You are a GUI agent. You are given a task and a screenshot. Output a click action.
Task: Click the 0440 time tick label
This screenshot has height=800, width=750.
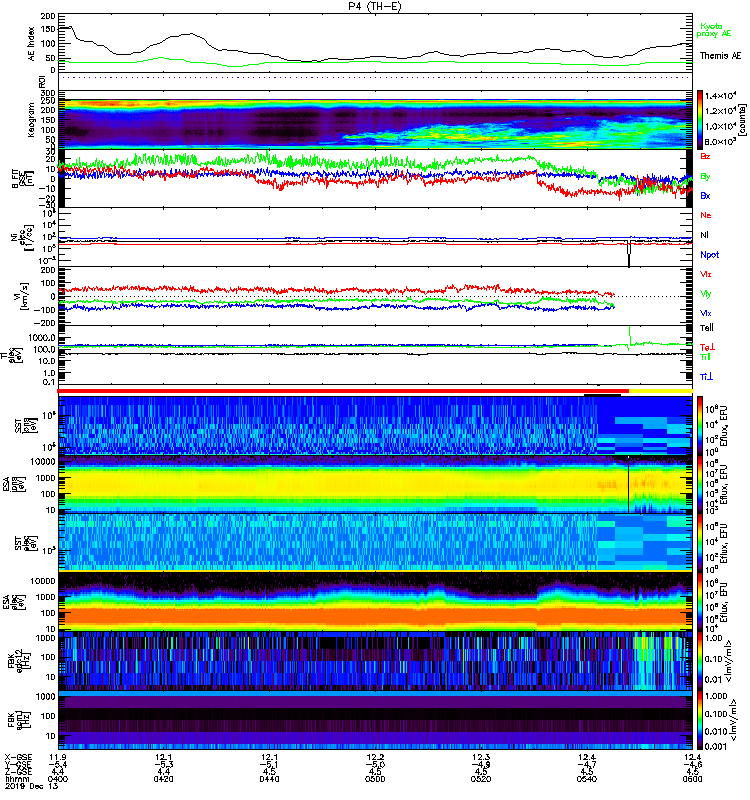pos(269,779)
